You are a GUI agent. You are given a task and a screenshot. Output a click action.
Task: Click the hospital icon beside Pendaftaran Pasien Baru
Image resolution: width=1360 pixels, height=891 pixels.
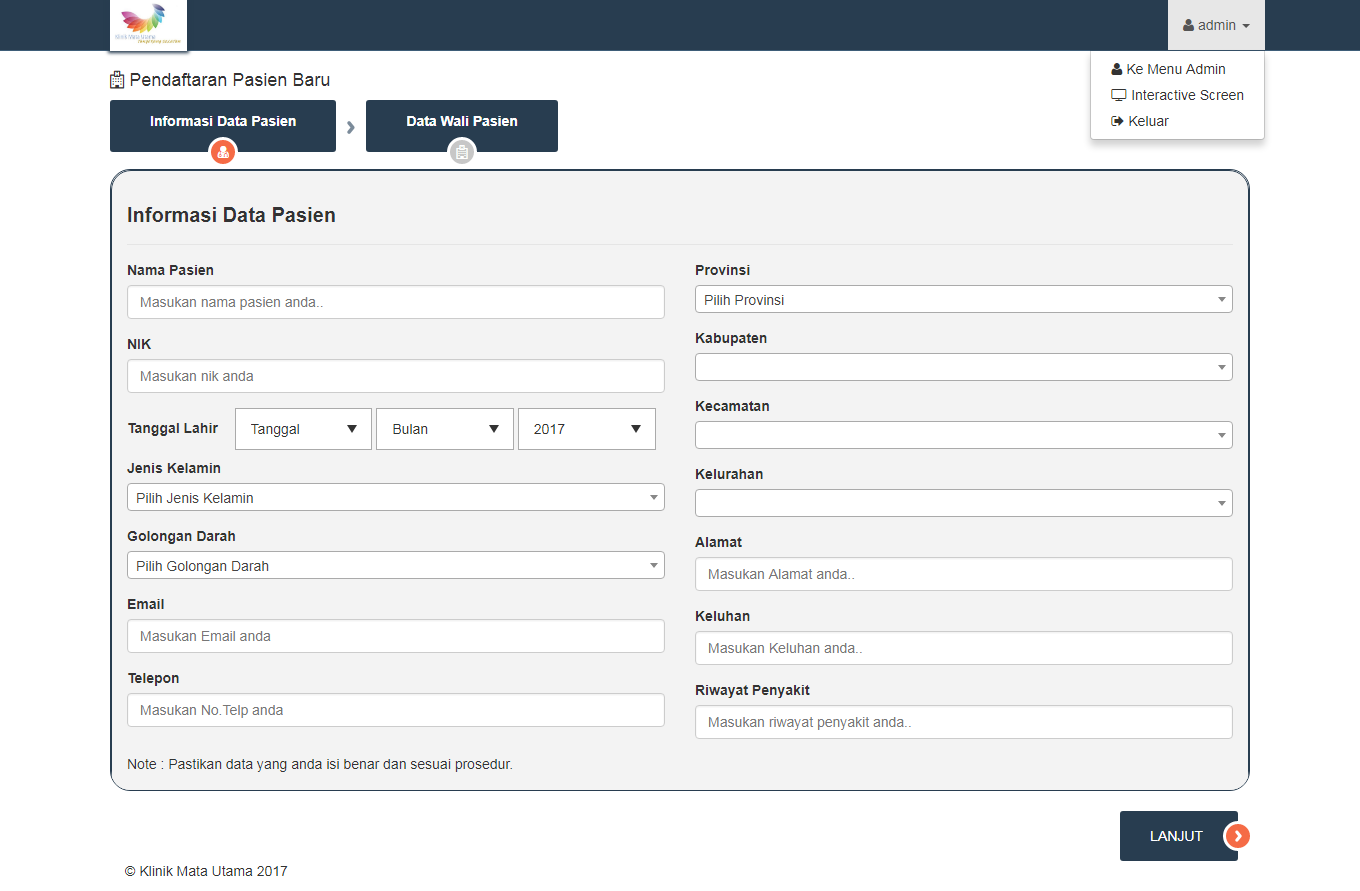coord(117,80)
